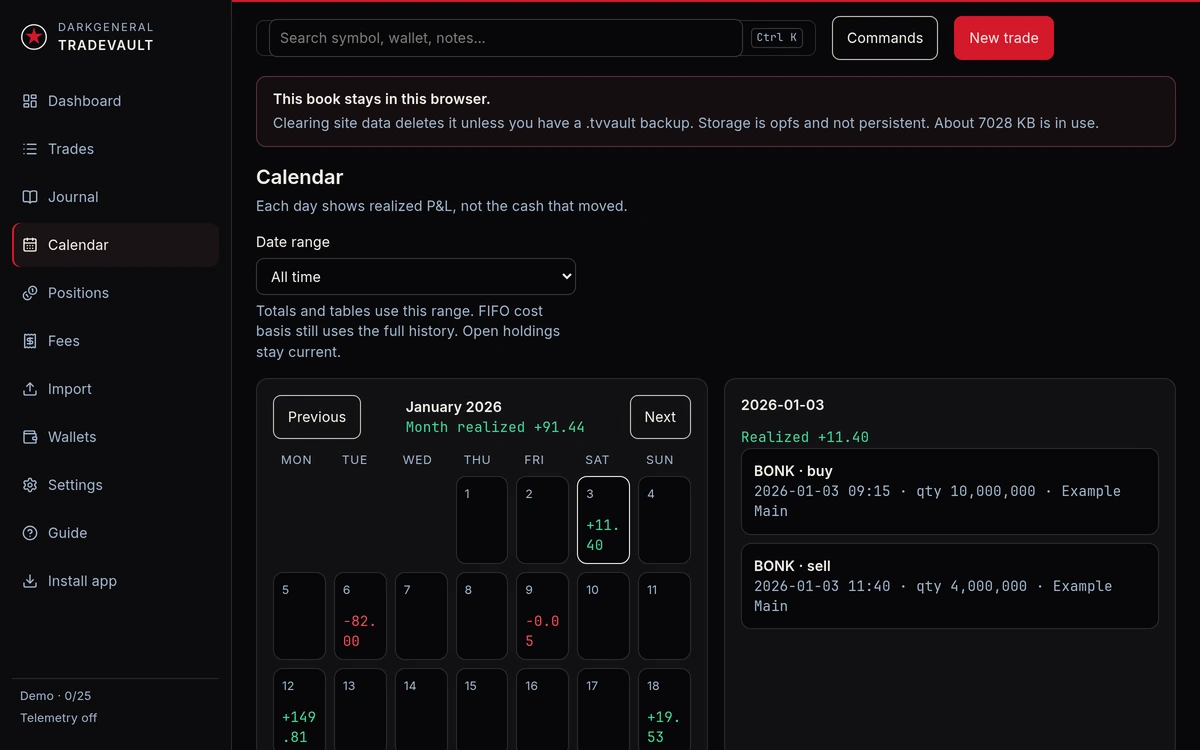Screen dimensions: 1200x750
Task: Click the TradeVault star logo
Action: click(x=34, y=37)
